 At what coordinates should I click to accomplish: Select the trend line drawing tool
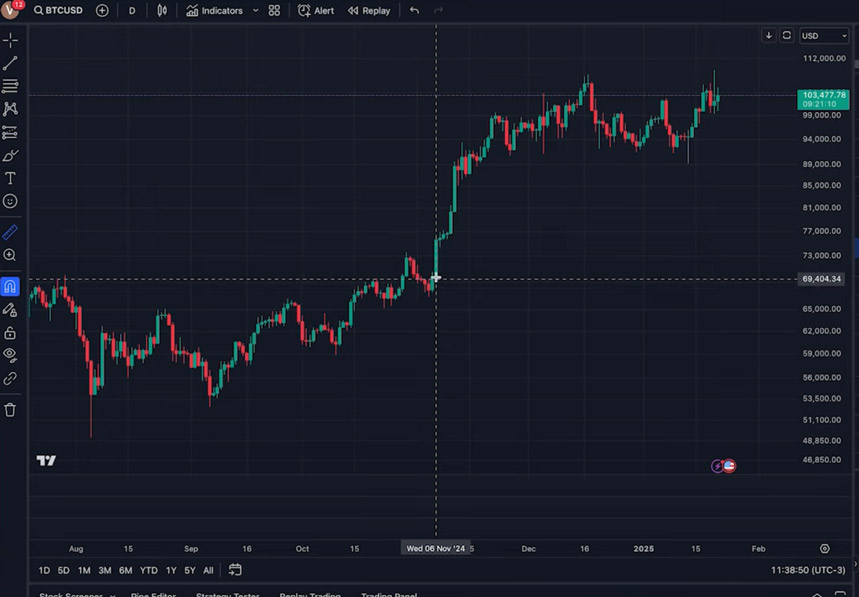point(10,63)
